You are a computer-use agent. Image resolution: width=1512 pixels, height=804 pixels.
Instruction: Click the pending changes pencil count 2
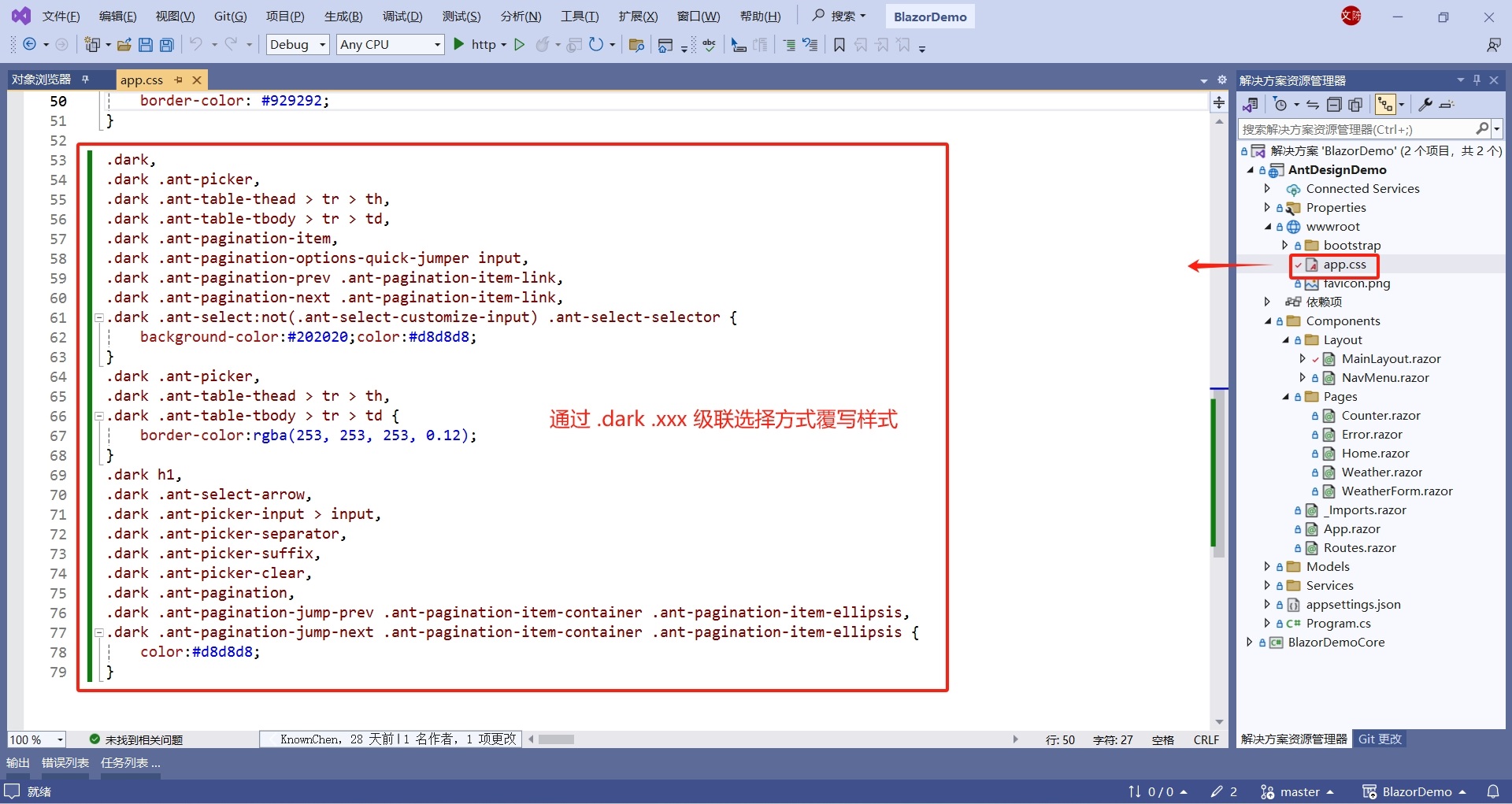pos(1225,791)
